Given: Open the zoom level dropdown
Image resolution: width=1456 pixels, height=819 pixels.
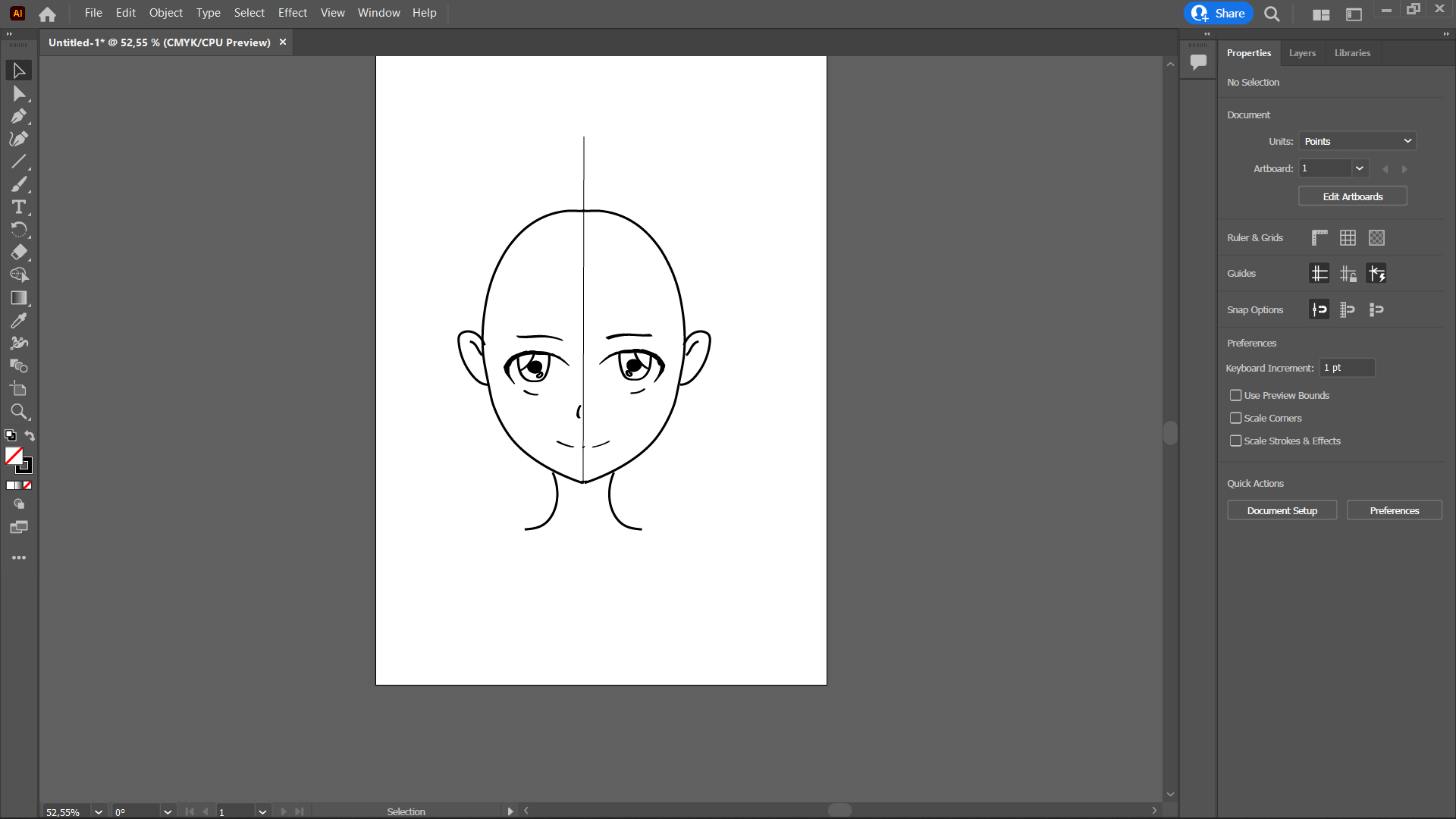Looking at the screenshot, I should [x=98, y=811].
